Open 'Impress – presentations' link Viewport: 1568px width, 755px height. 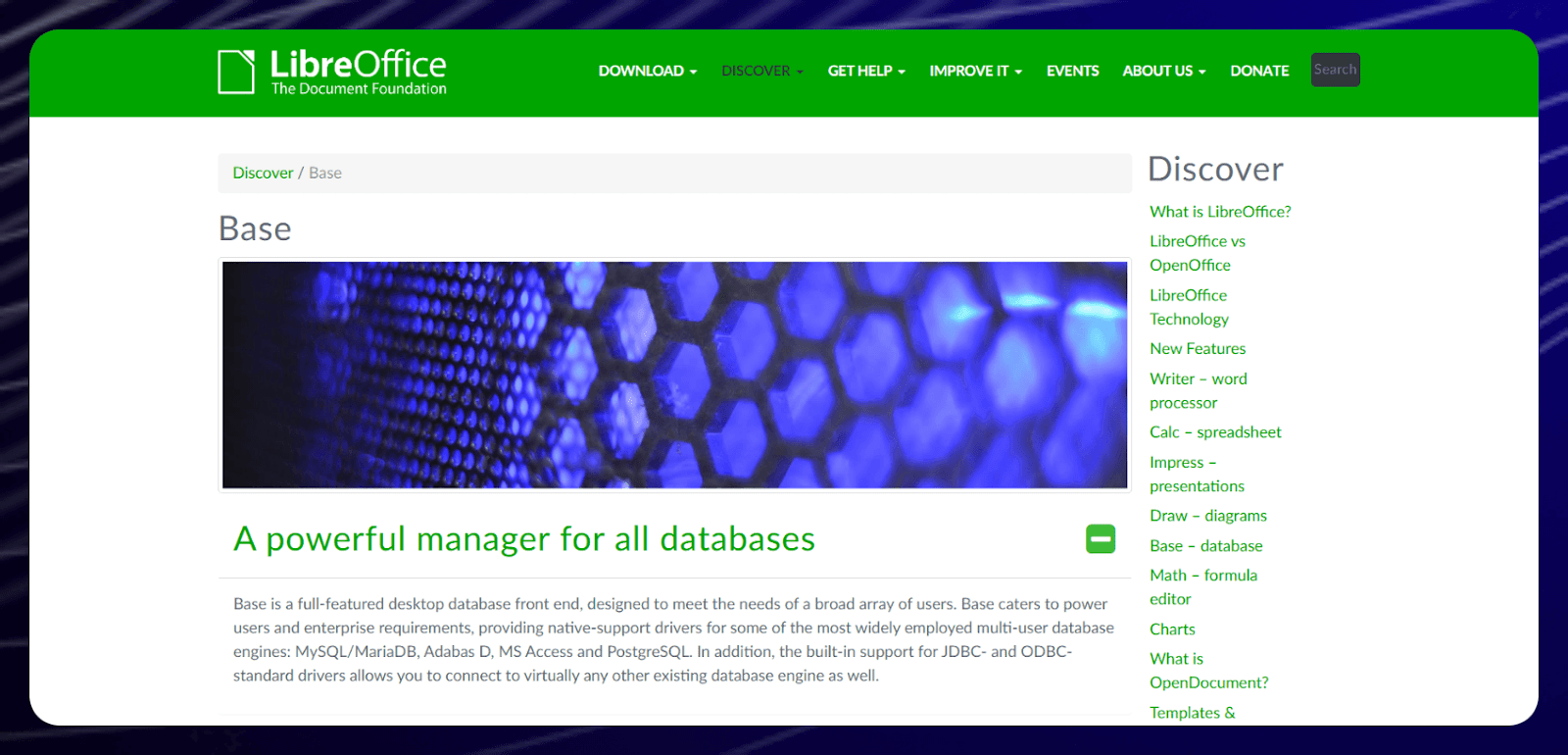point(1197,474)
